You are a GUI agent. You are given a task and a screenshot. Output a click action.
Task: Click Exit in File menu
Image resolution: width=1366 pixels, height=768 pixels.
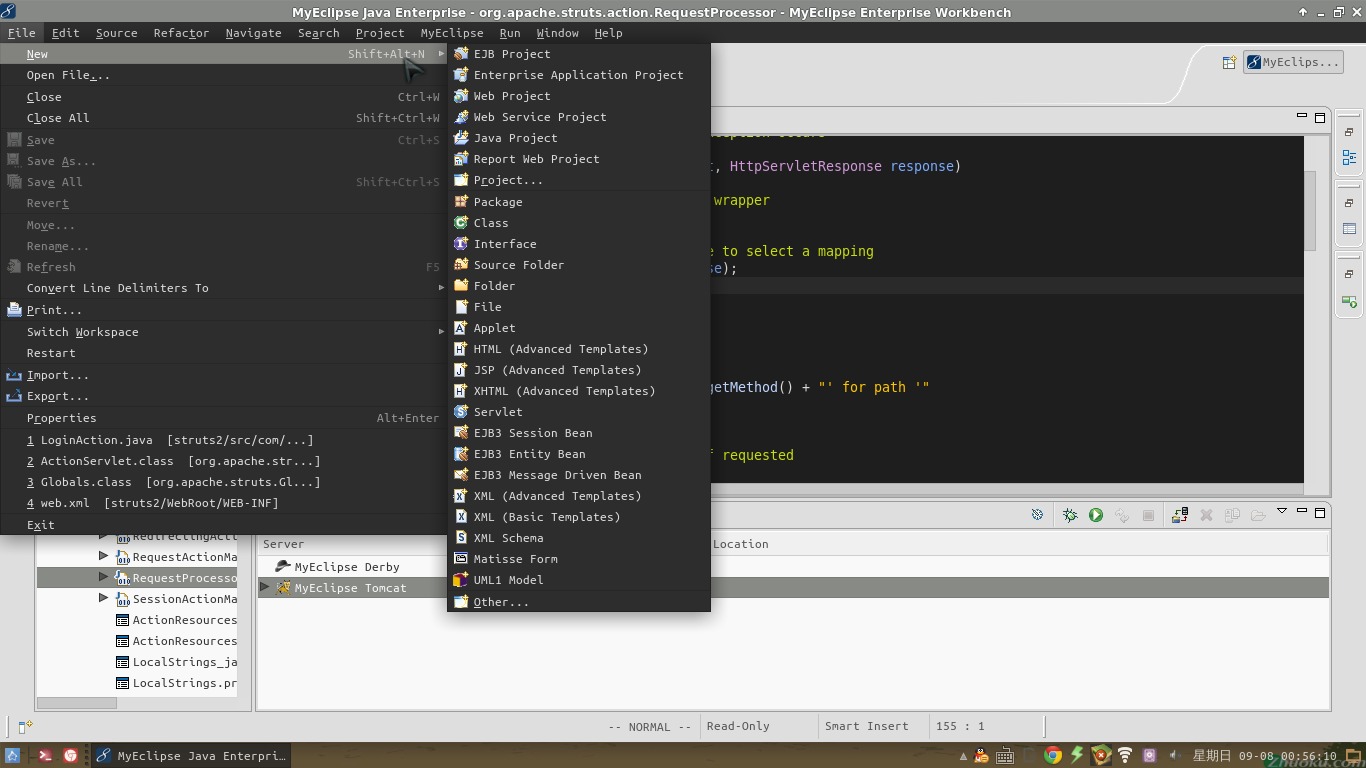(x=223, y=525)
